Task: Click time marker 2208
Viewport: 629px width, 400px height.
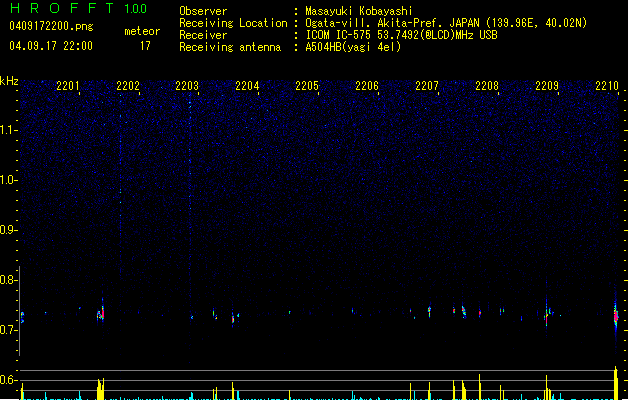Action: [x=487, y=85]
